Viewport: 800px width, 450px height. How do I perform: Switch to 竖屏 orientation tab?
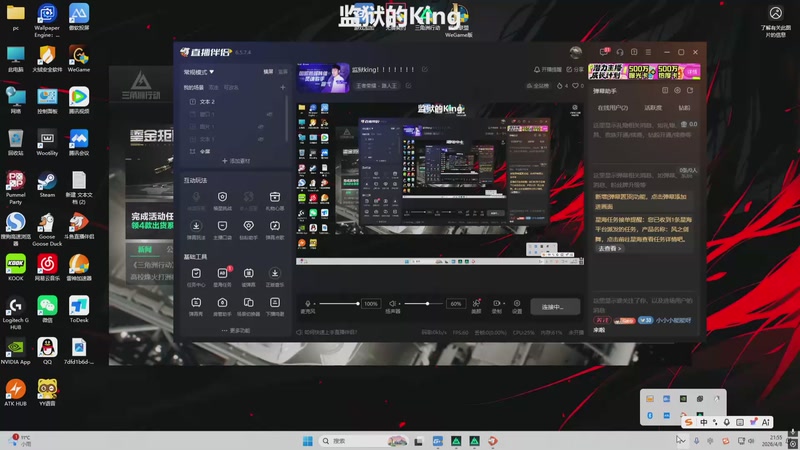(x=283, y=72)
